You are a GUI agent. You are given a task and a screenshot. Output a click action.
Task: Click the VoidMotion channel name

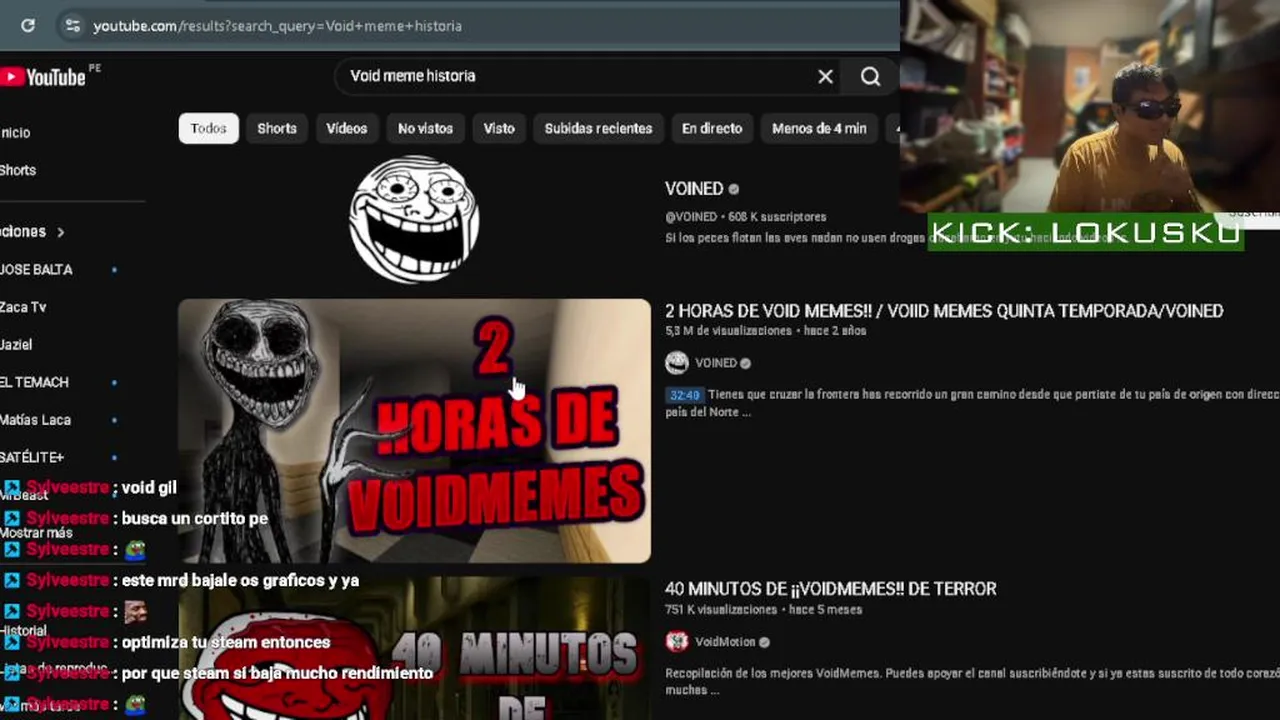(x=725, y=642)
